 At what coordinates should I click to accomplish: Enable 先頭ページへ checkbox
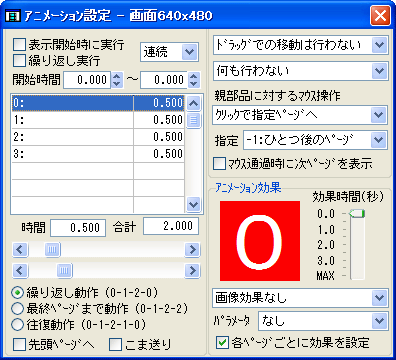(19, 345)
